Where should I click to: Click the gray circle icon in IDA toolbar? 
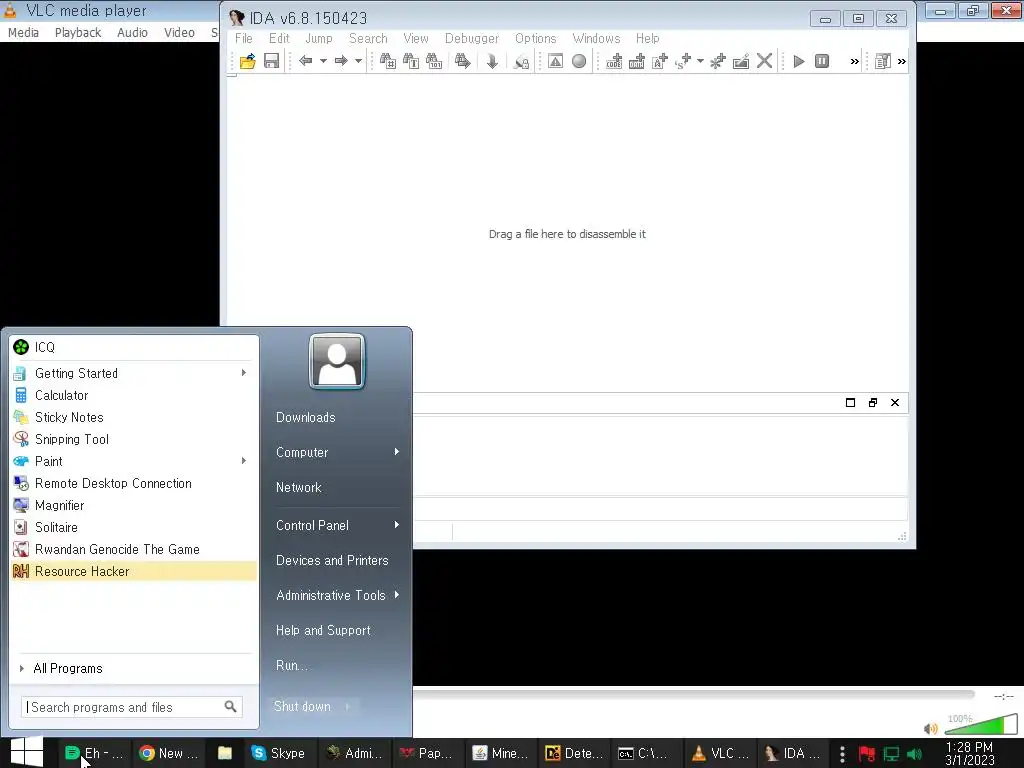click(579, 61)
